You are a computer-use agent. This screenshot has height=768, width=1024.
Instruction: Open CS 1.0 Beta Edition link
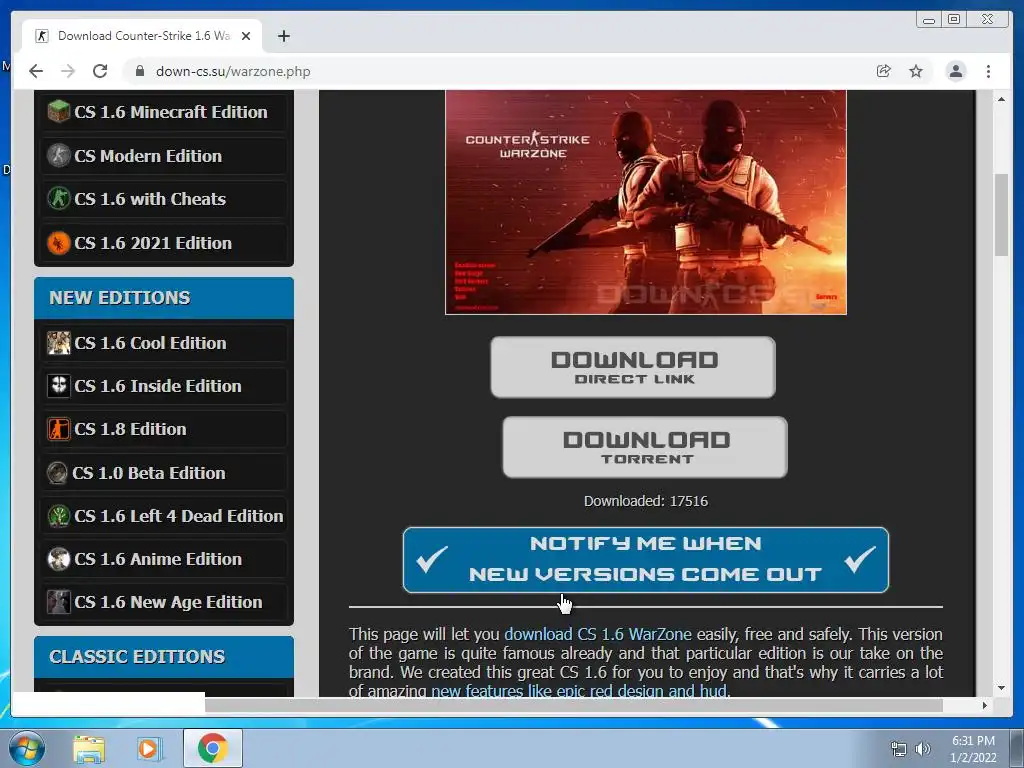148,473
